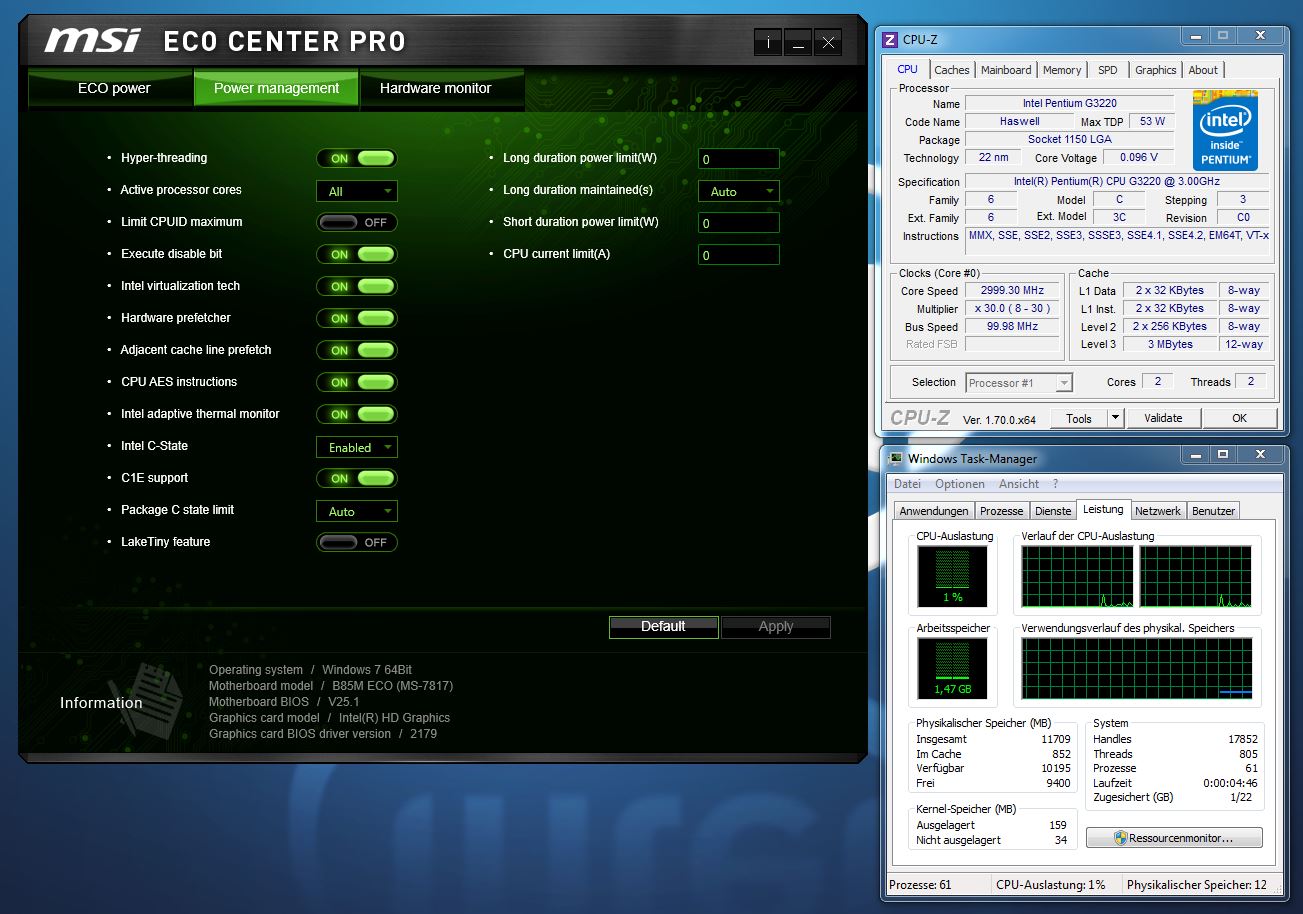Open the Ansicht menu in Task-Manager
The height and width of the screenshot is (914, 1303).
click(x=1019, y=484)
